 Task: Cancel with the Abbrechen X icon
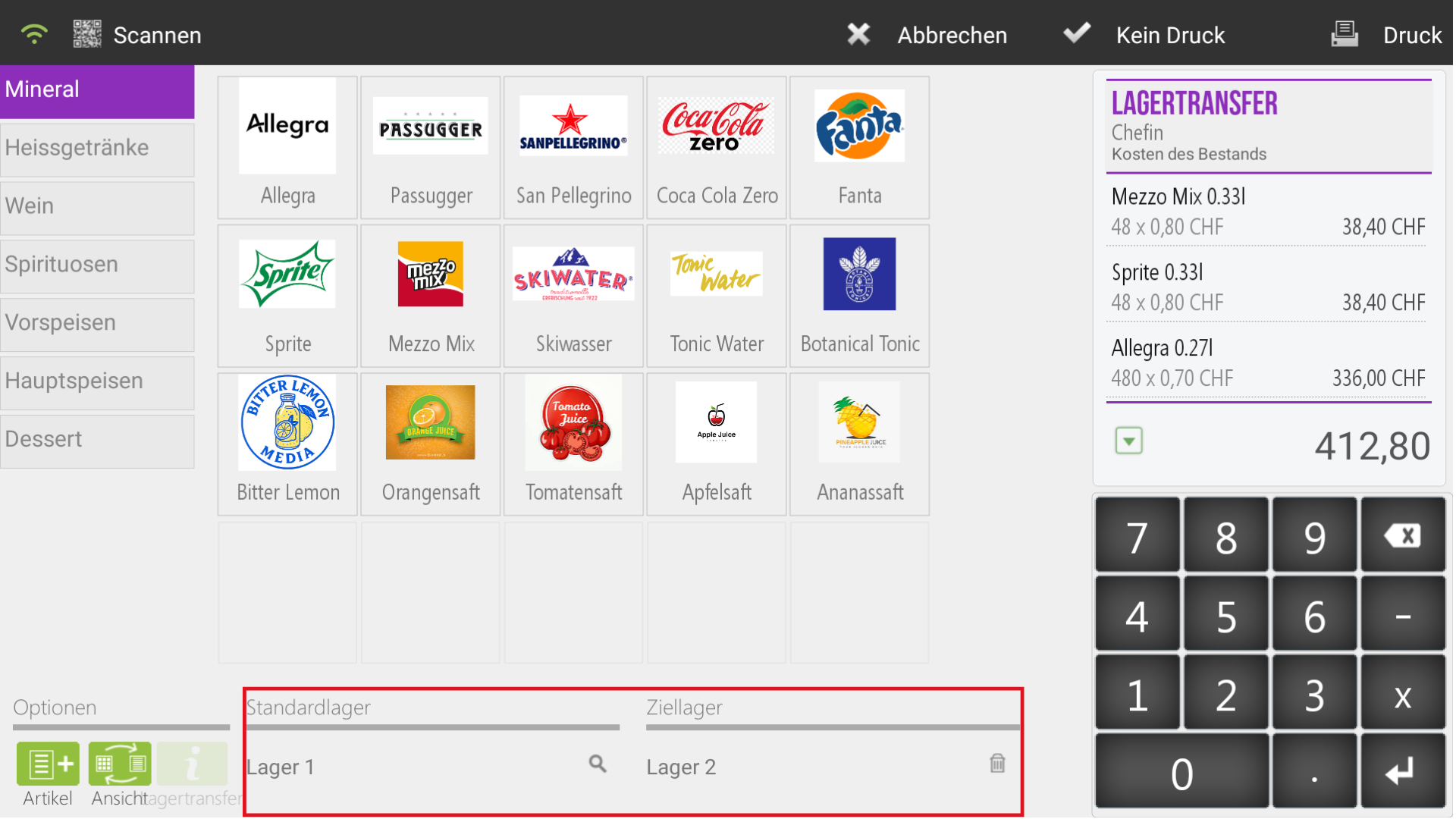[858, 34]
